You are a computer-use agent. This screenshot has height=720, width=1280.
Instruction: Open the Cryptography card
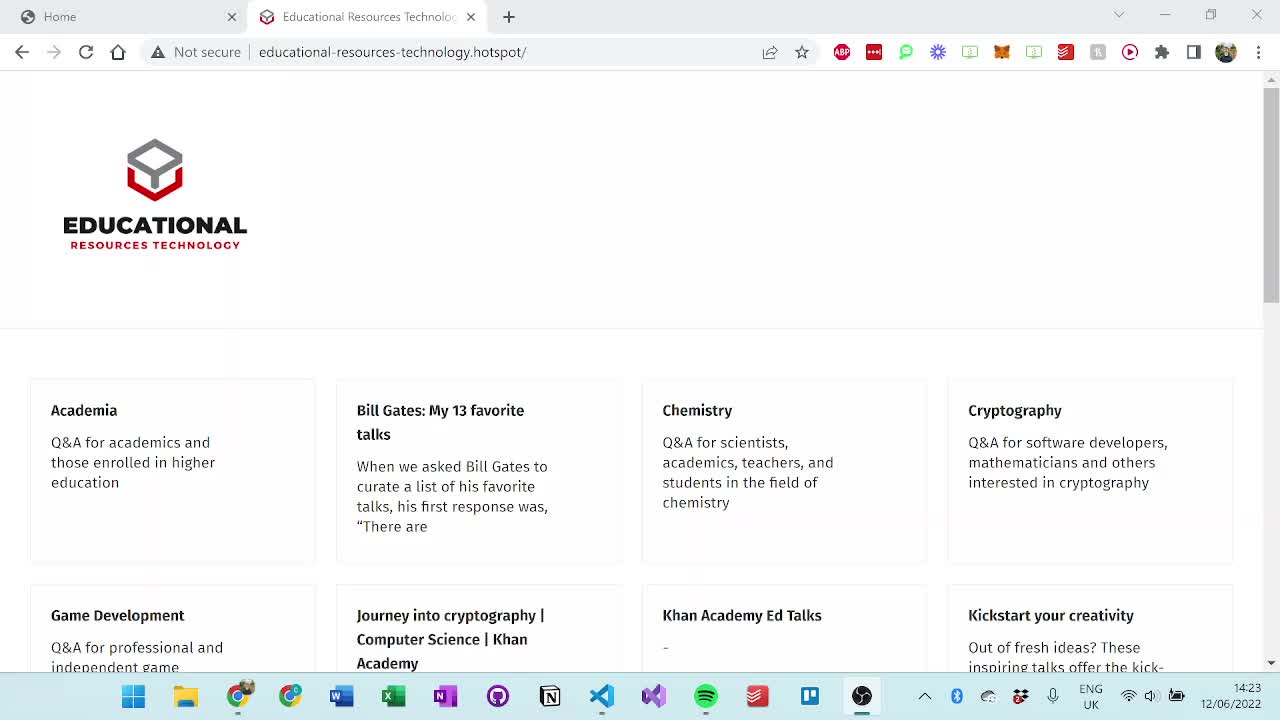coord(1090,471)
